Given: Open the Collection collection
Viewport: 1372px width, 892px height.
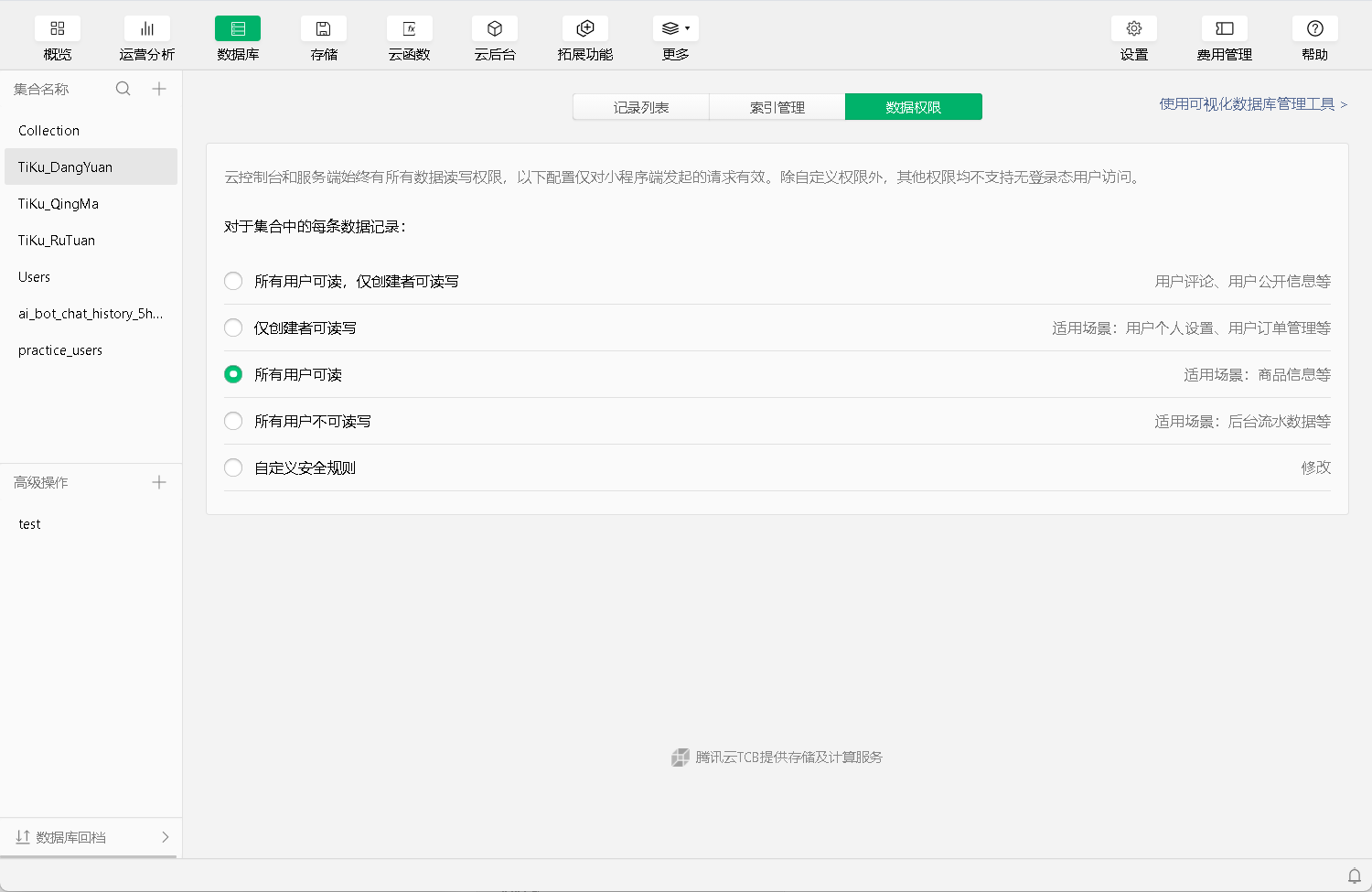Looking at the screenshot, I should pos(89,130).
